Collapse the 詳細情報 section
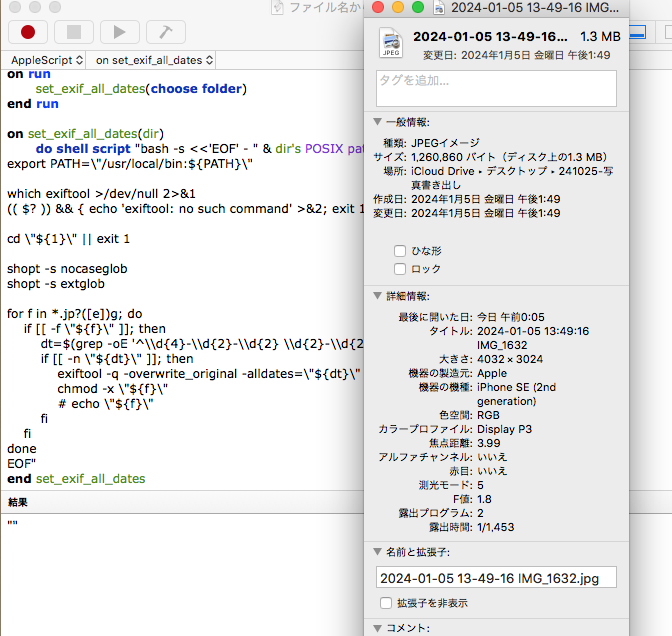Viewport: 672px width, 636px height. (377, 296)
